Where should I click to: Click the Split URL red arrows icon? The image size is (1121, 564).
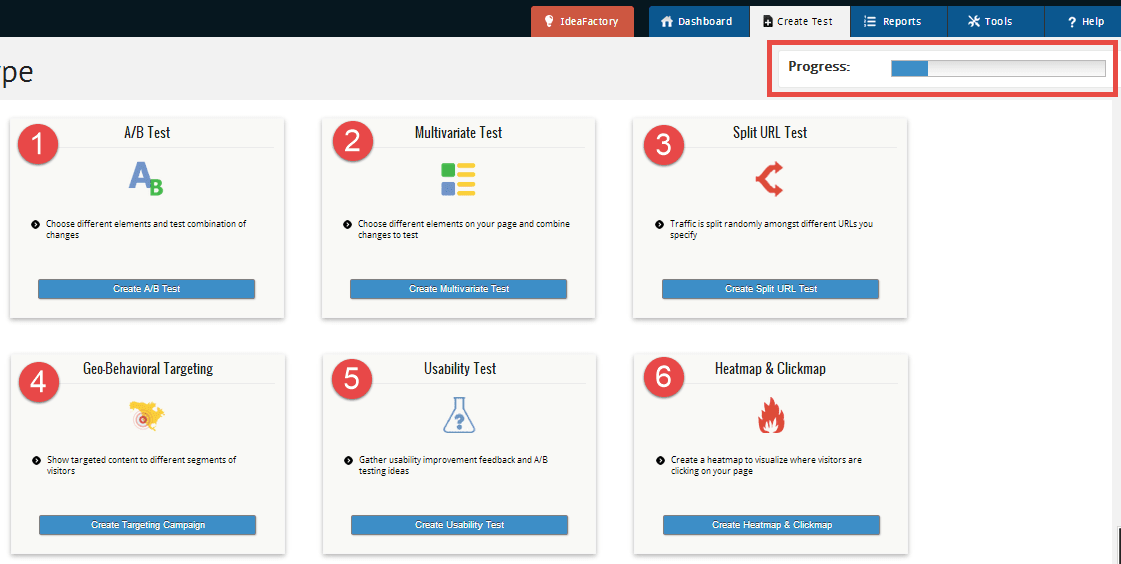coord(770,179)
